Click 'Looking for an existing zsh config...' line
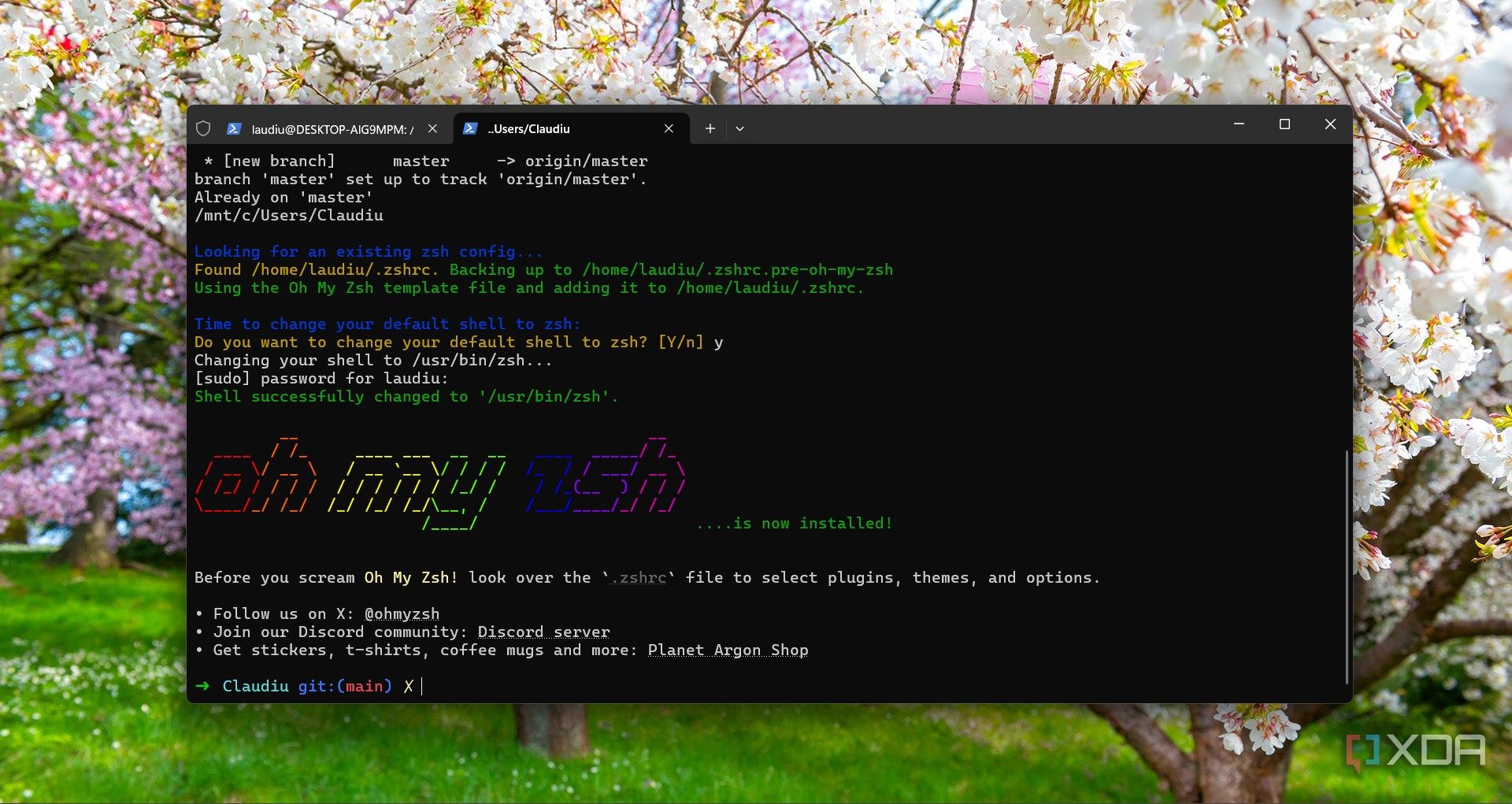Viewport: 1512px width, 804px height. [x=369, y=251]
